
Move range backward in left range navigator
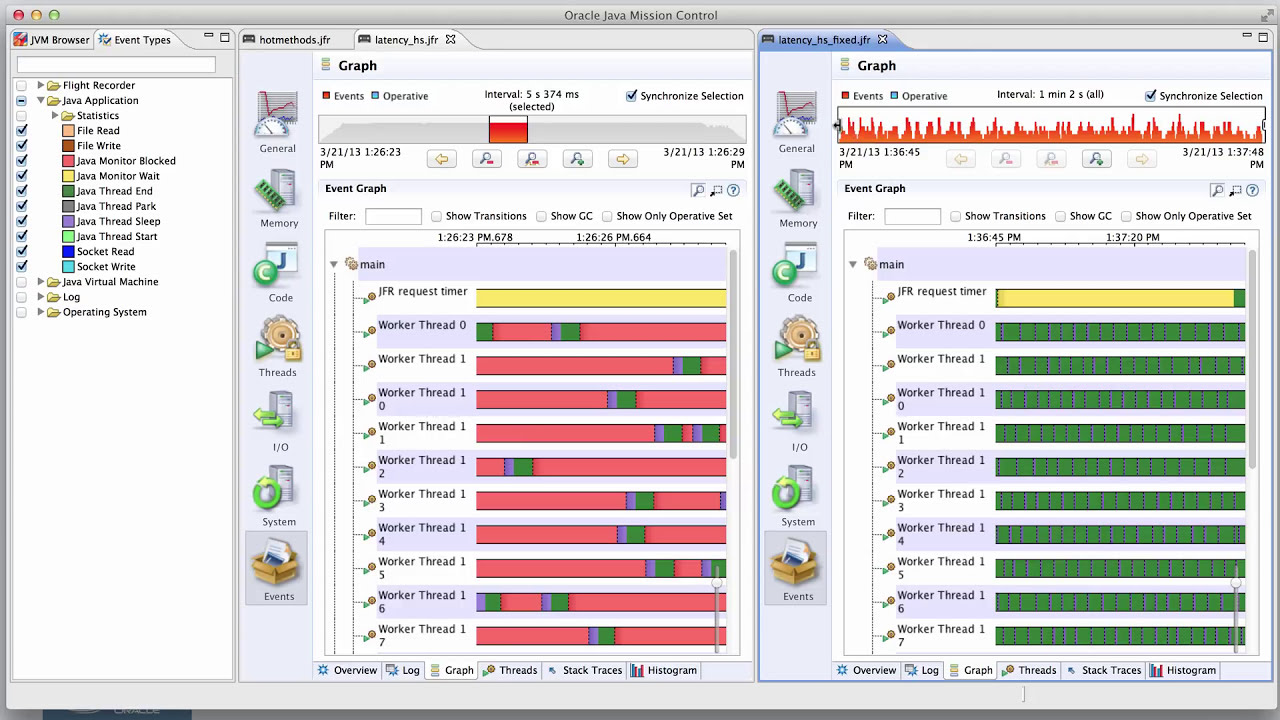pos(441,159)
